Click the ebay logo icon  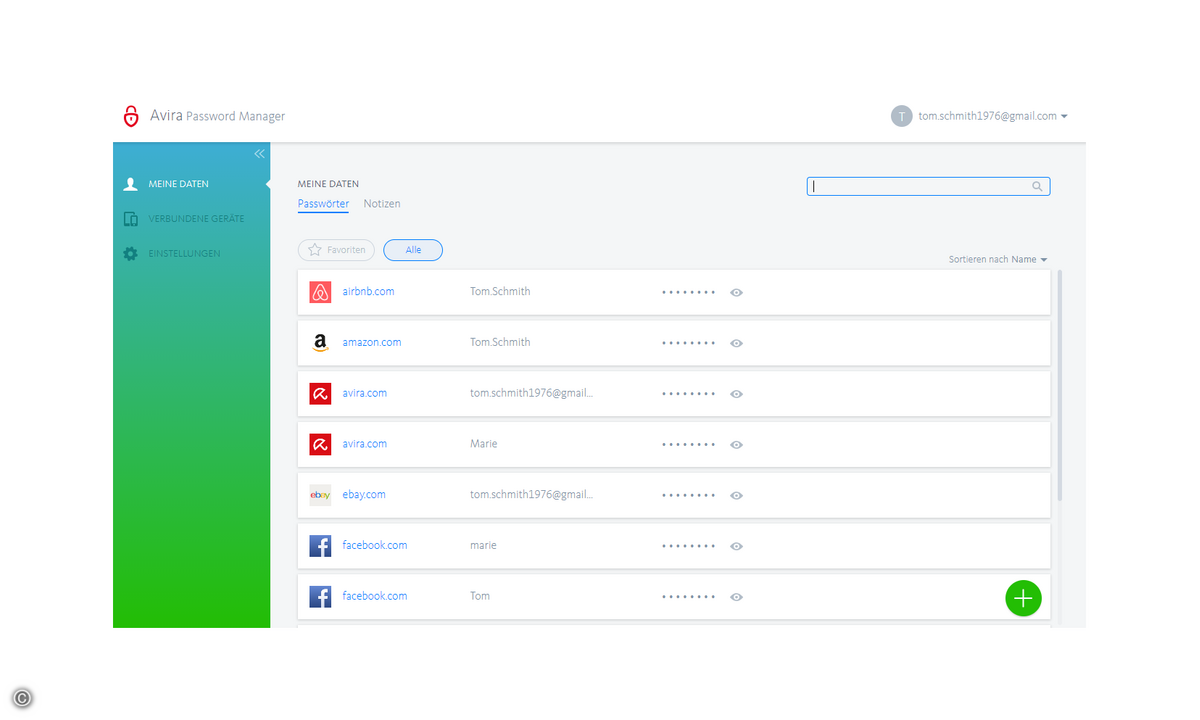[x=320, y=495]
